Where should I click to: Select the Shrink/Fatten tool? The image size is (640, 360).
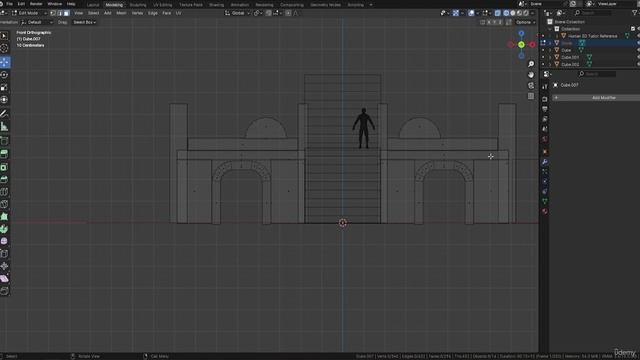click(x=4, y=266)
